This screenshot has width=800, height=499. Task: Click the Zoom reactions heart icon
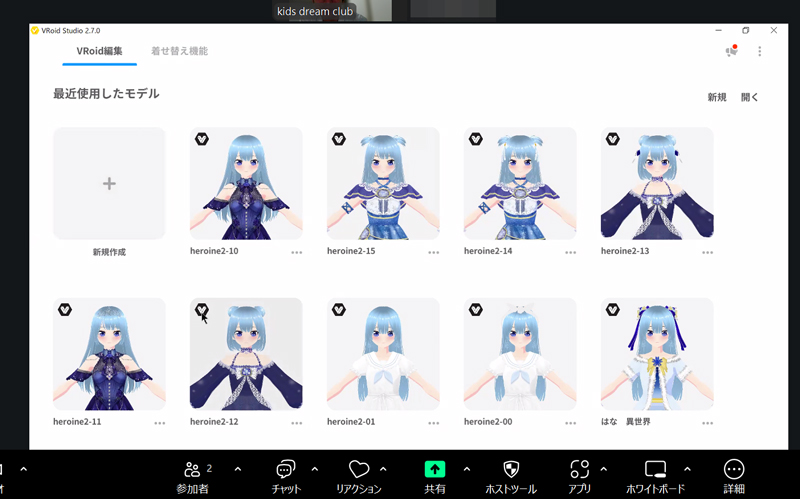click(x=358, y=469)
